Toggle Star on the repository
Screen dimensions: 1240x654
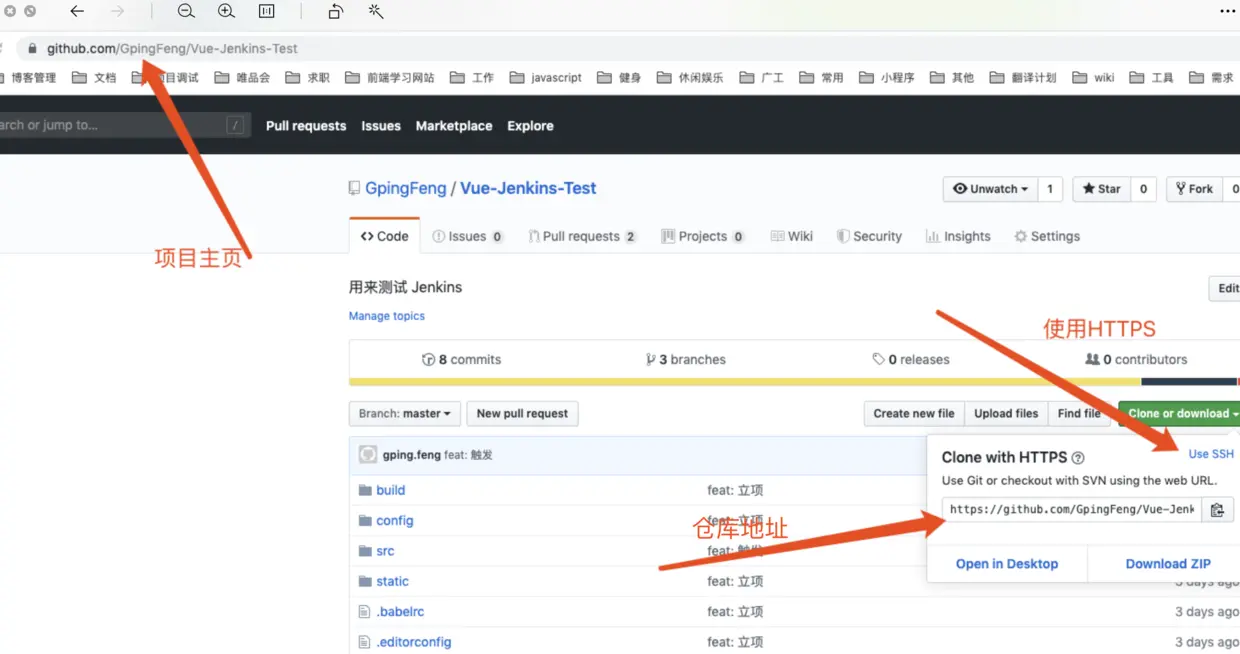coord(1101,189)
